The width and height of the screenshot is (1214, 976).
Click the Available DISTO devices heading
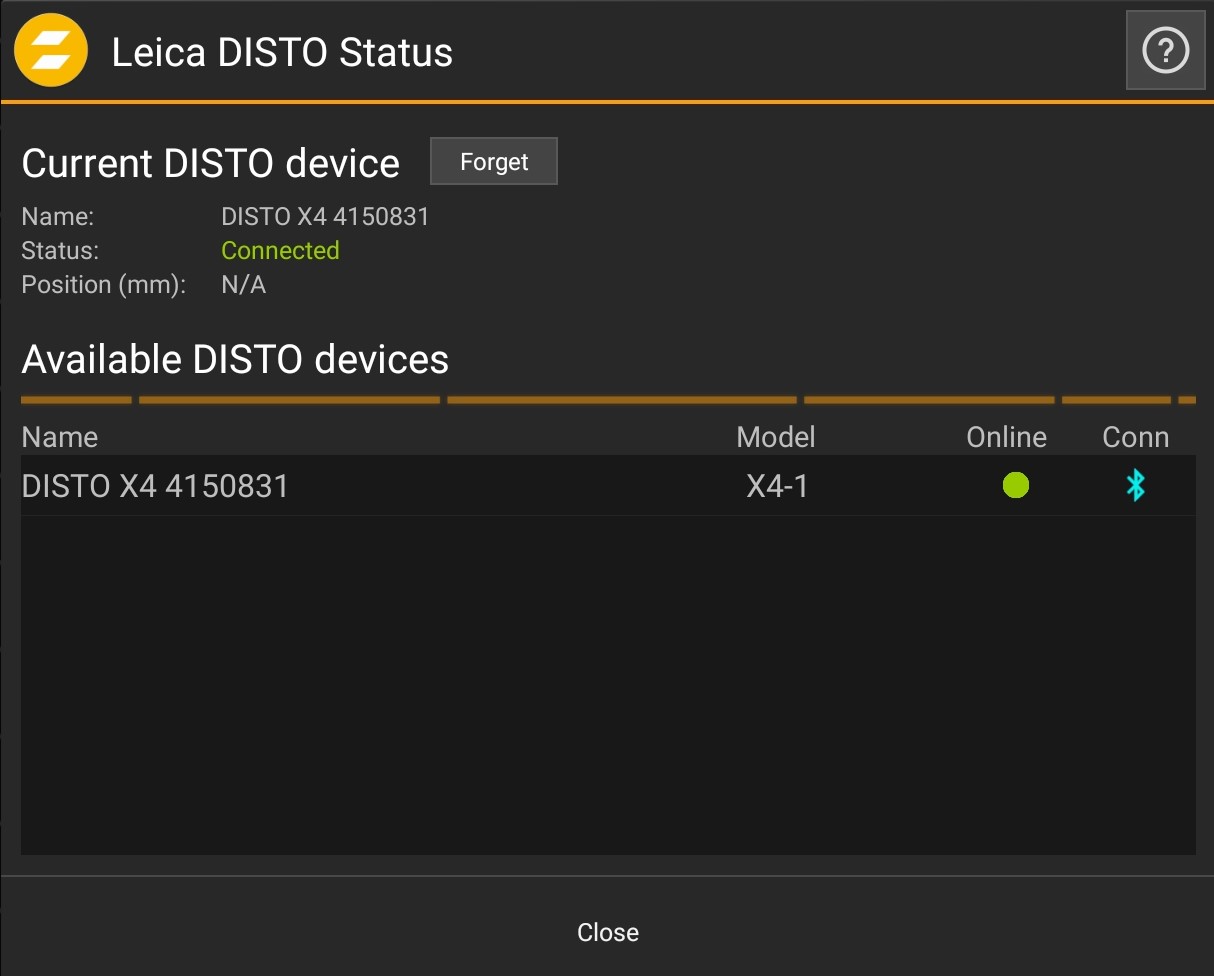click(x=235, y=359)
